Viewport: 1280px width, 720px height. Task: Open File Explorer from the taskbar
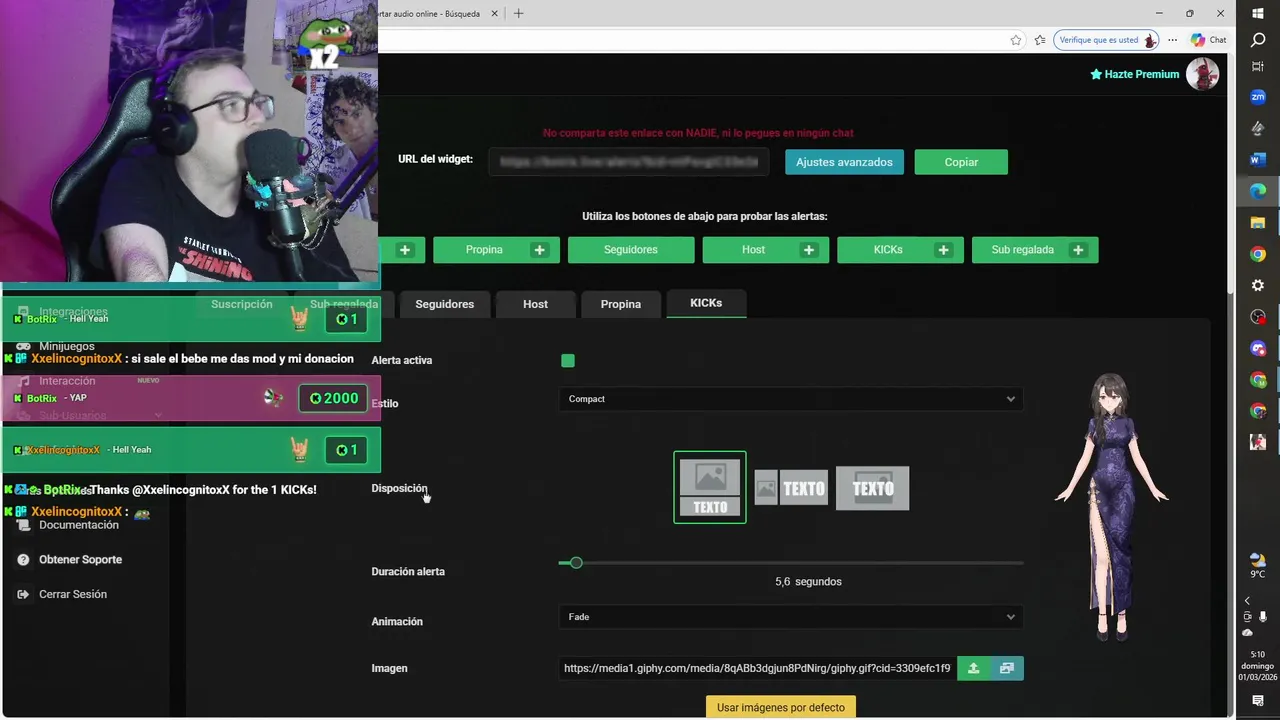click(x=1258, y=222)
